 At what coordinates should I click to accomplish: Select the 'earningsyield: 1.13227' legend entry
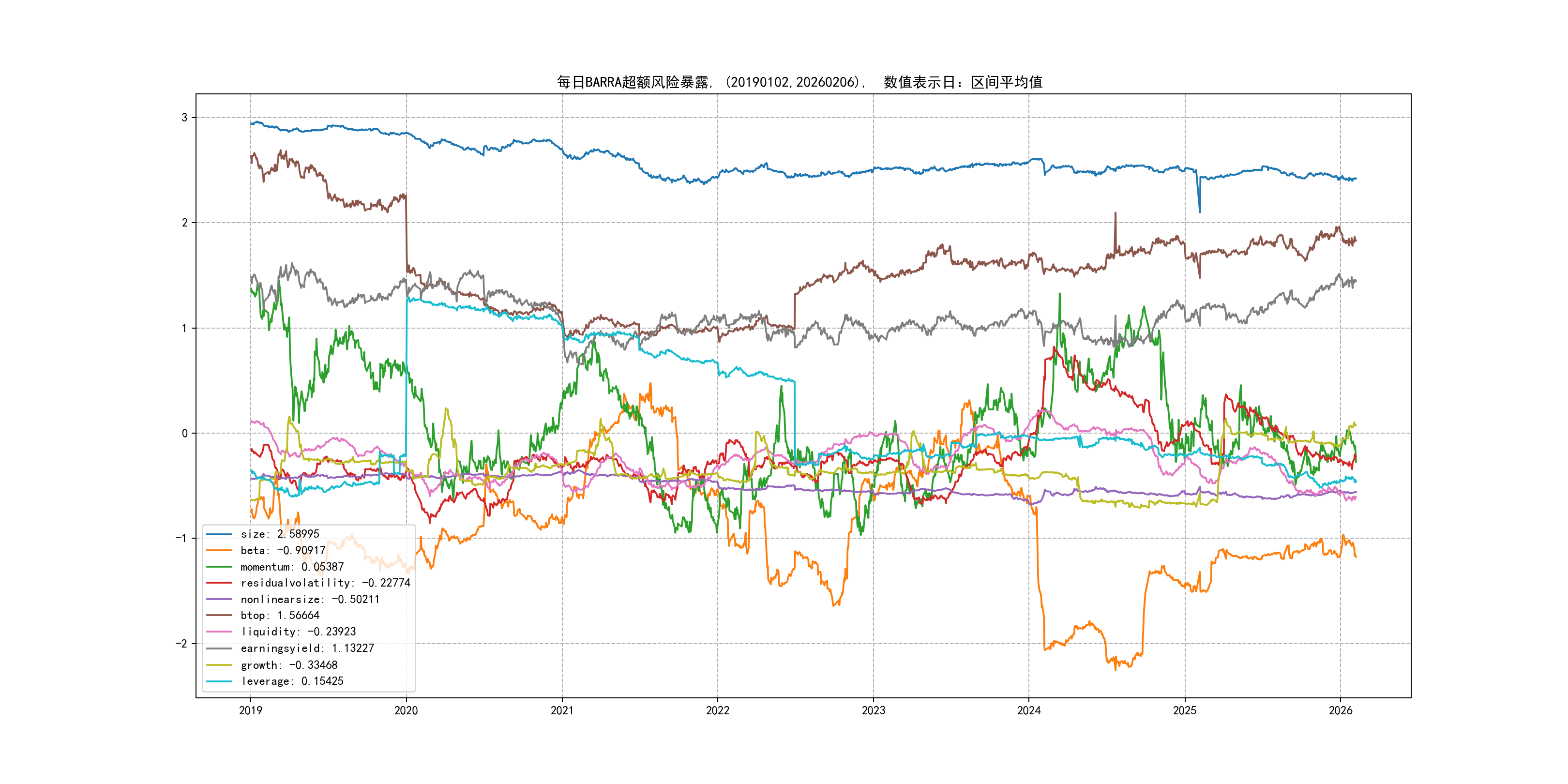point(307,648)
